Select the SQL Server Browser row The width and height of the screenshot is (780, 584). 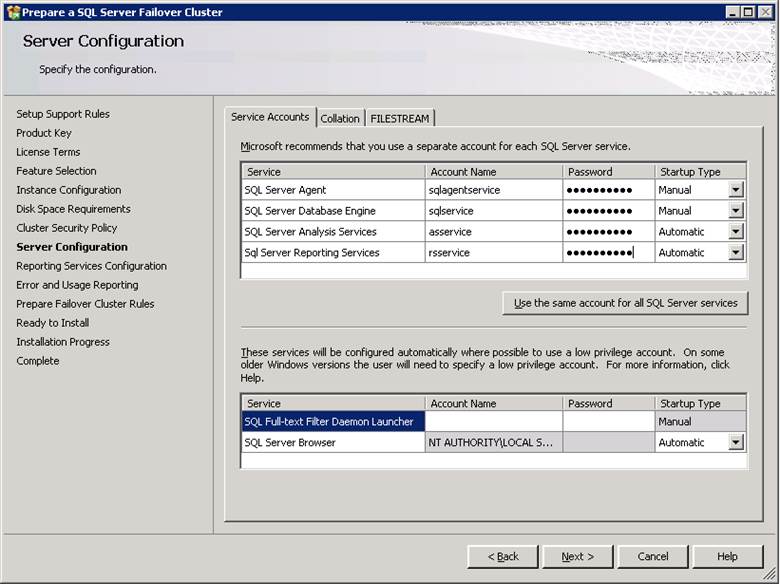(333, 442)
